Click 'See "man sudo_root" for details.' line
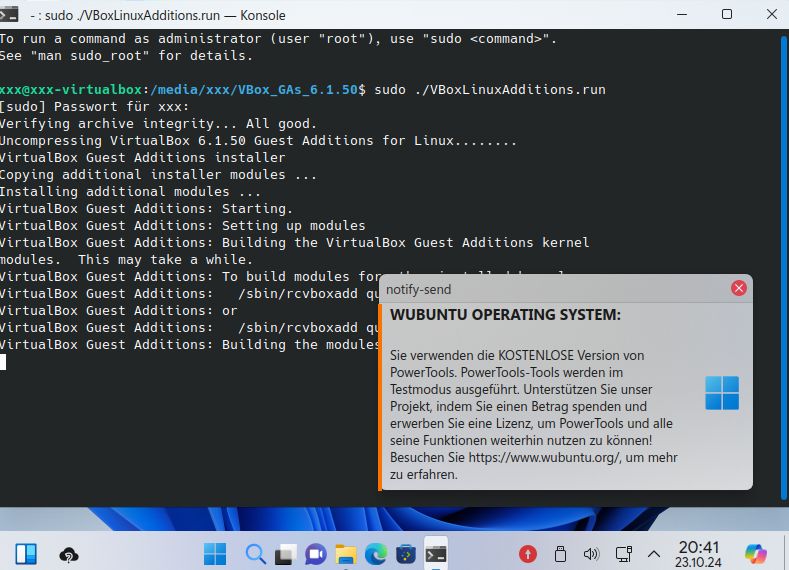Viewport: 789px width, 570px height. coord(126,56)
